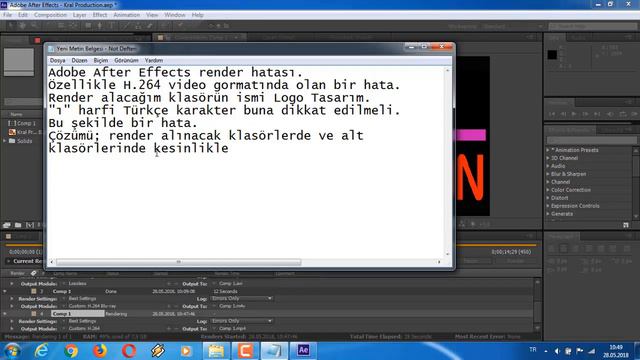The height and width of the screenshot is (360, 640).
Task: Expand the Generate effects category
Action: click(548, 214)
